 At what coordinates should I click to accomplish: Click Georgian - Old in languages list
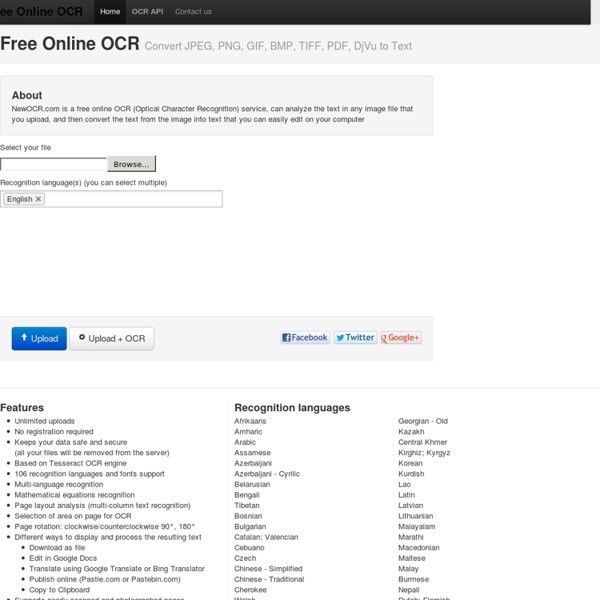pyautogui.click(x=423, y=422)
